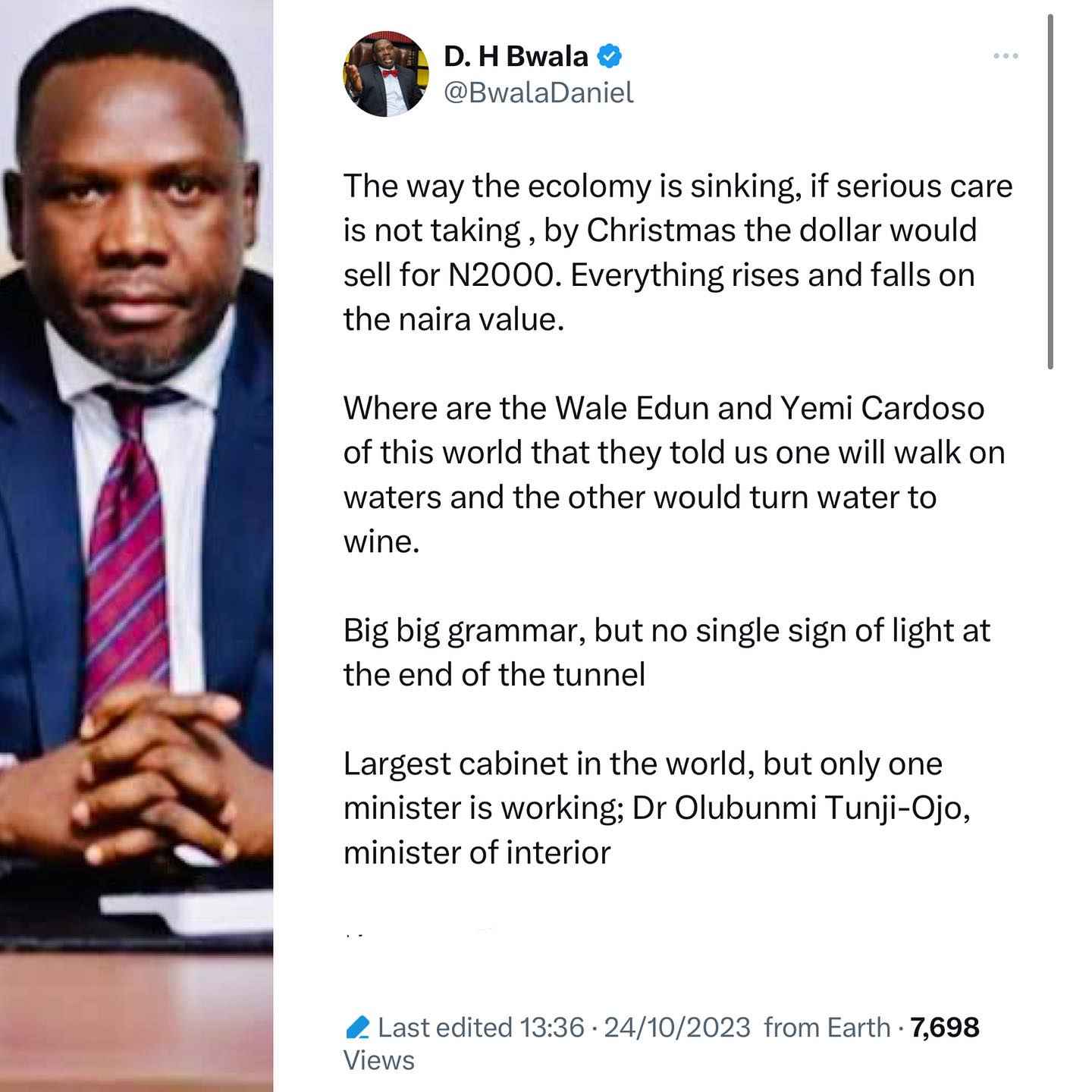Click the paragraph about the ecolomy sinking
Image resolution: width=1092 pixels, height=1092 pixels.
tap(677, 253)
